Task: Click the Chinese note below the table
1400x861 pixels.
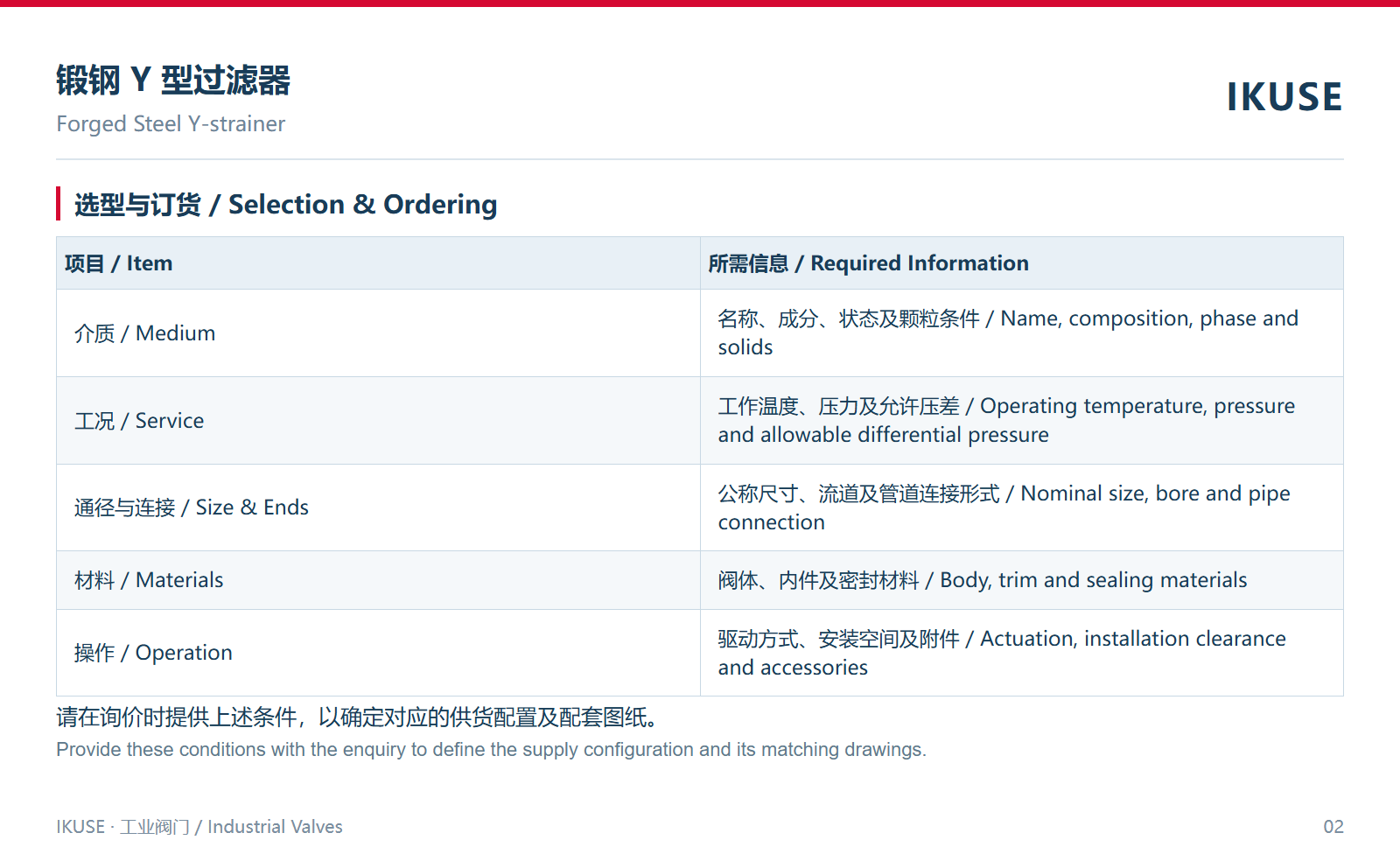Action: (357, 717)
